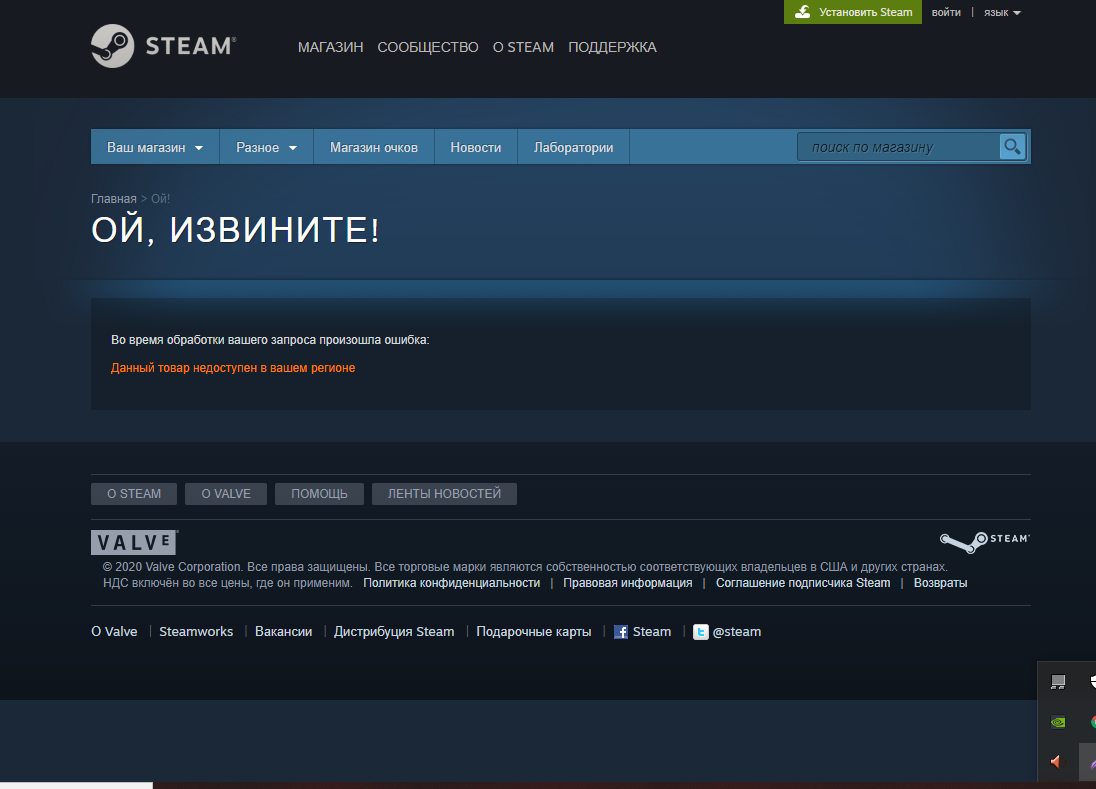This screenshot has height=789, width=1096.
Task: Open the Ваш магазин dropdown
Action: pos(154,147)
